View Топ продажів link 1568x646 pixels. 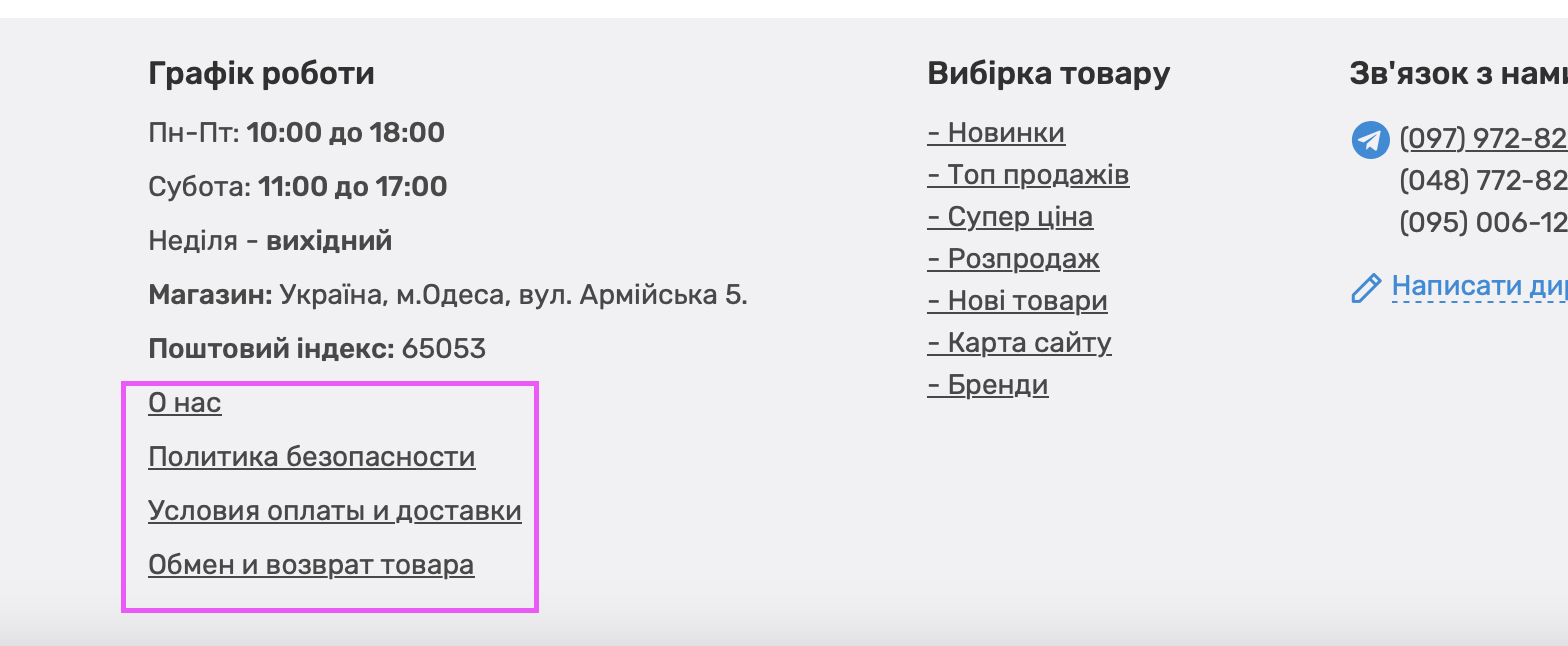1028,175
